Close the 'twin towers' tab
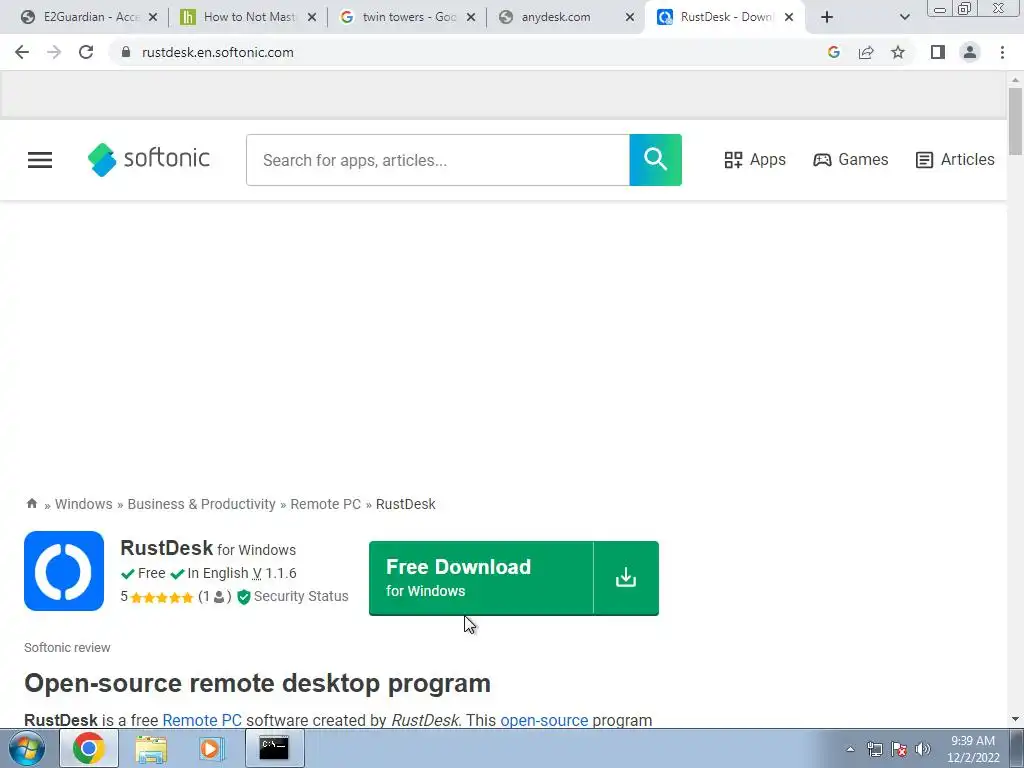The height and width of the screenshot is (768, 1024). point(471,18)
